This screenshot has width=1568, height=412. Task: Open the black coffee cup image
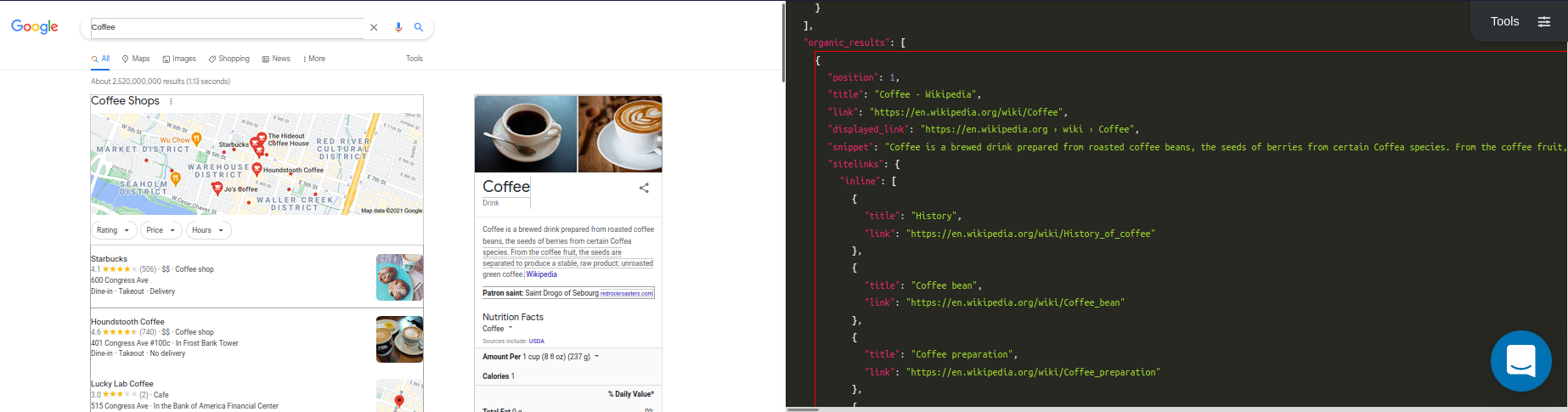coord(526,134)
